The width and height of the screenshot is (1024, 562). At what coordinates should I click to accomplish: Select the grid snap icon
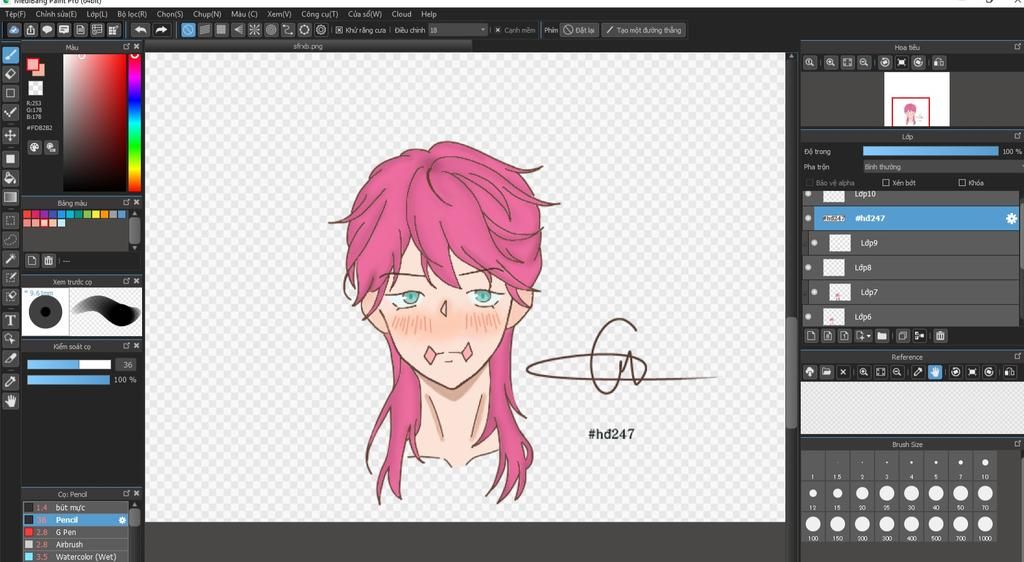[221, 29]
